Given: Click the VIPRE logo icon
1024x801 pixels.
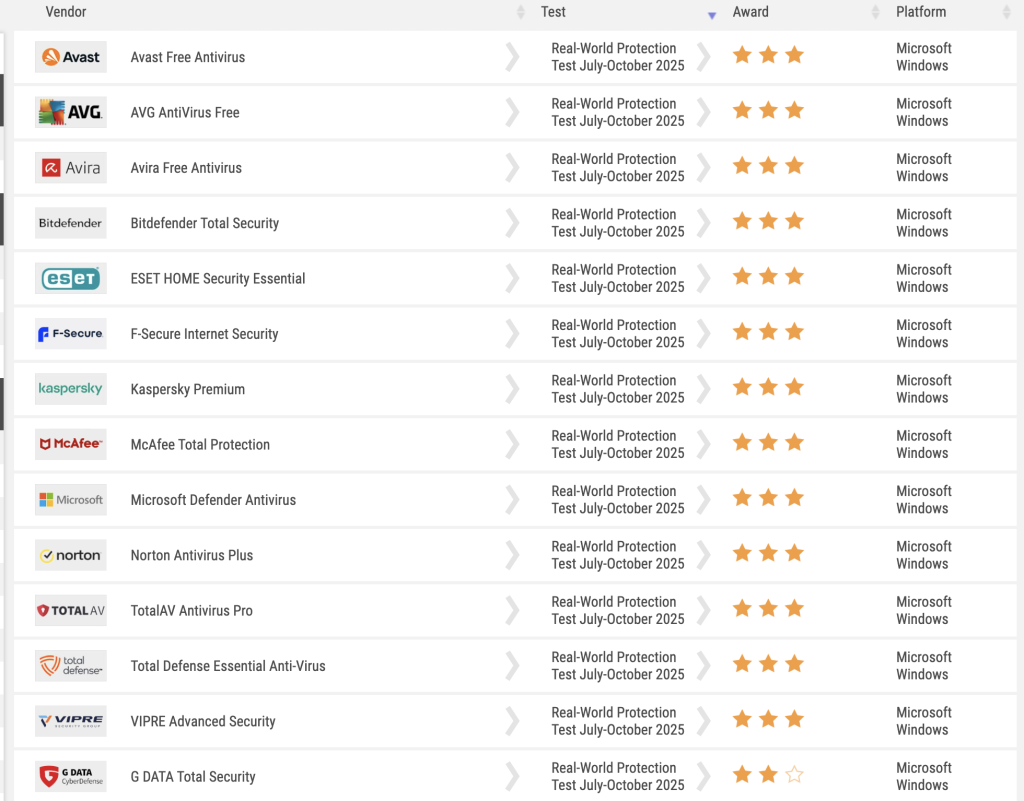Looking at the screenshot, I should 70,721.
